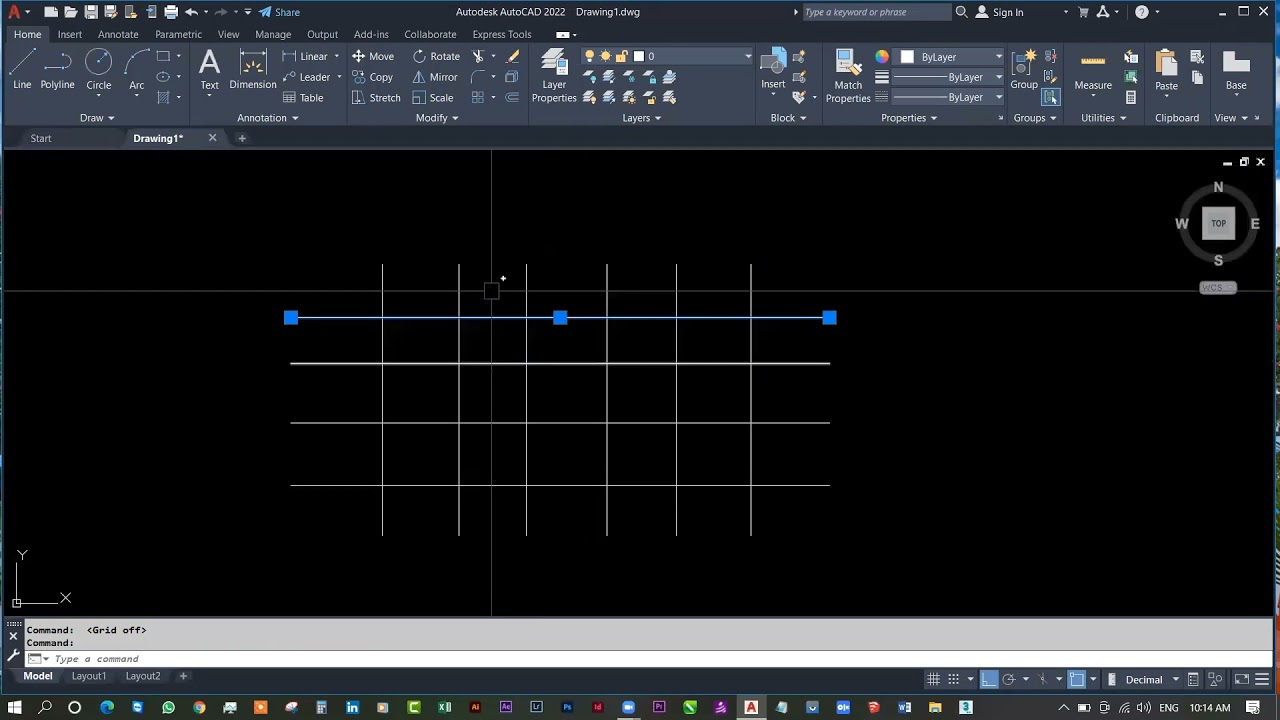
Task: Pick the Move command
Action: point(372,56)
